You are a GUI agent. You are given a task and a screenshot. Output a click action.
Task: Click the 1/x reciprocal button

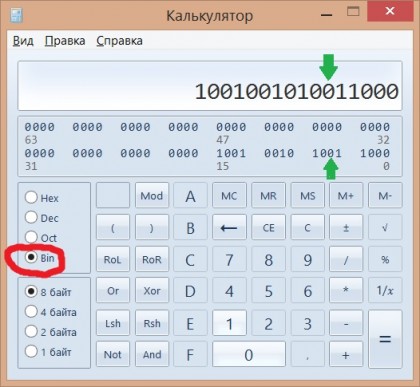click(385, 290)
